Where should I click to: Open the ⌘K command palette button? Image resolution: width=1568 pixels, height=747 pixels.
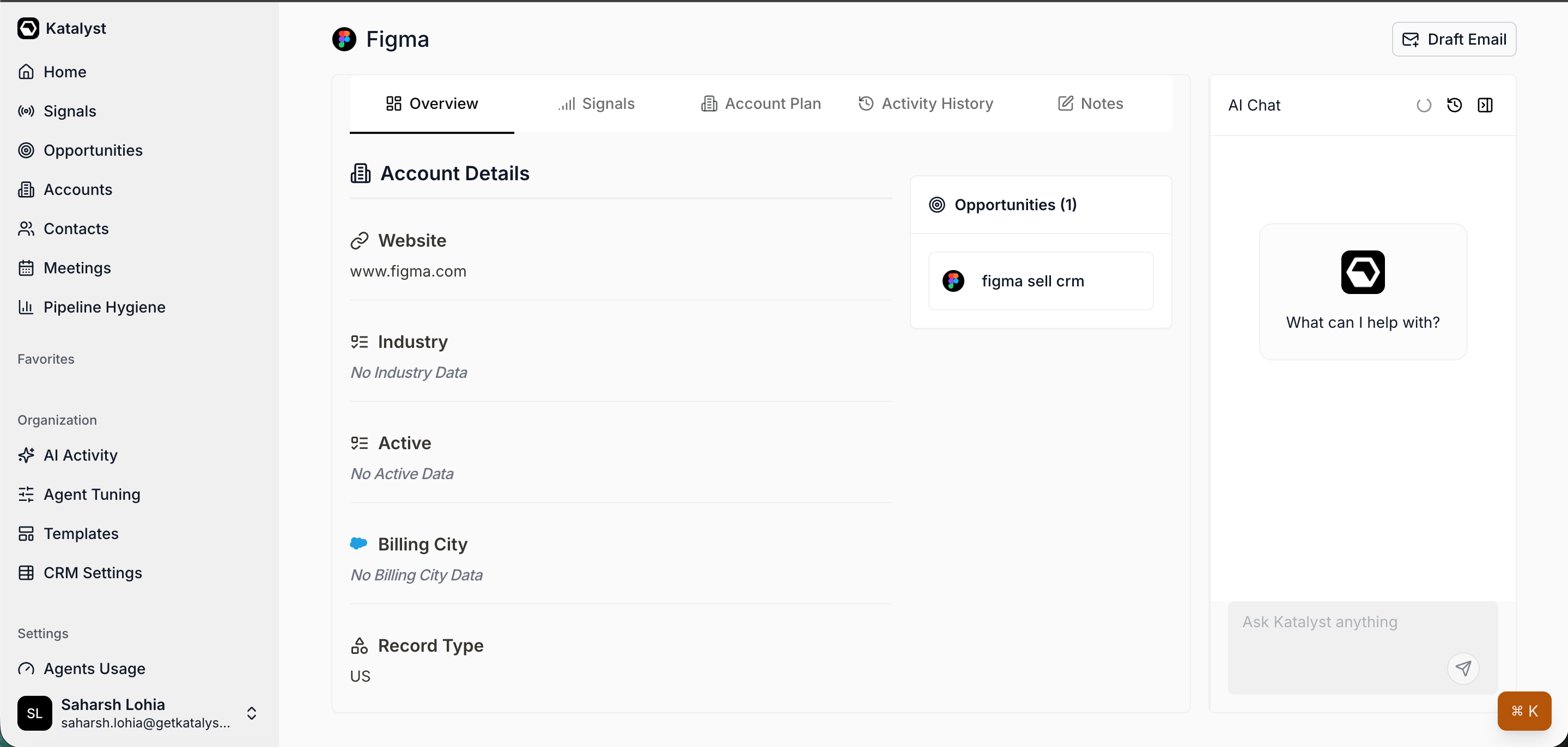(1524, 711)
